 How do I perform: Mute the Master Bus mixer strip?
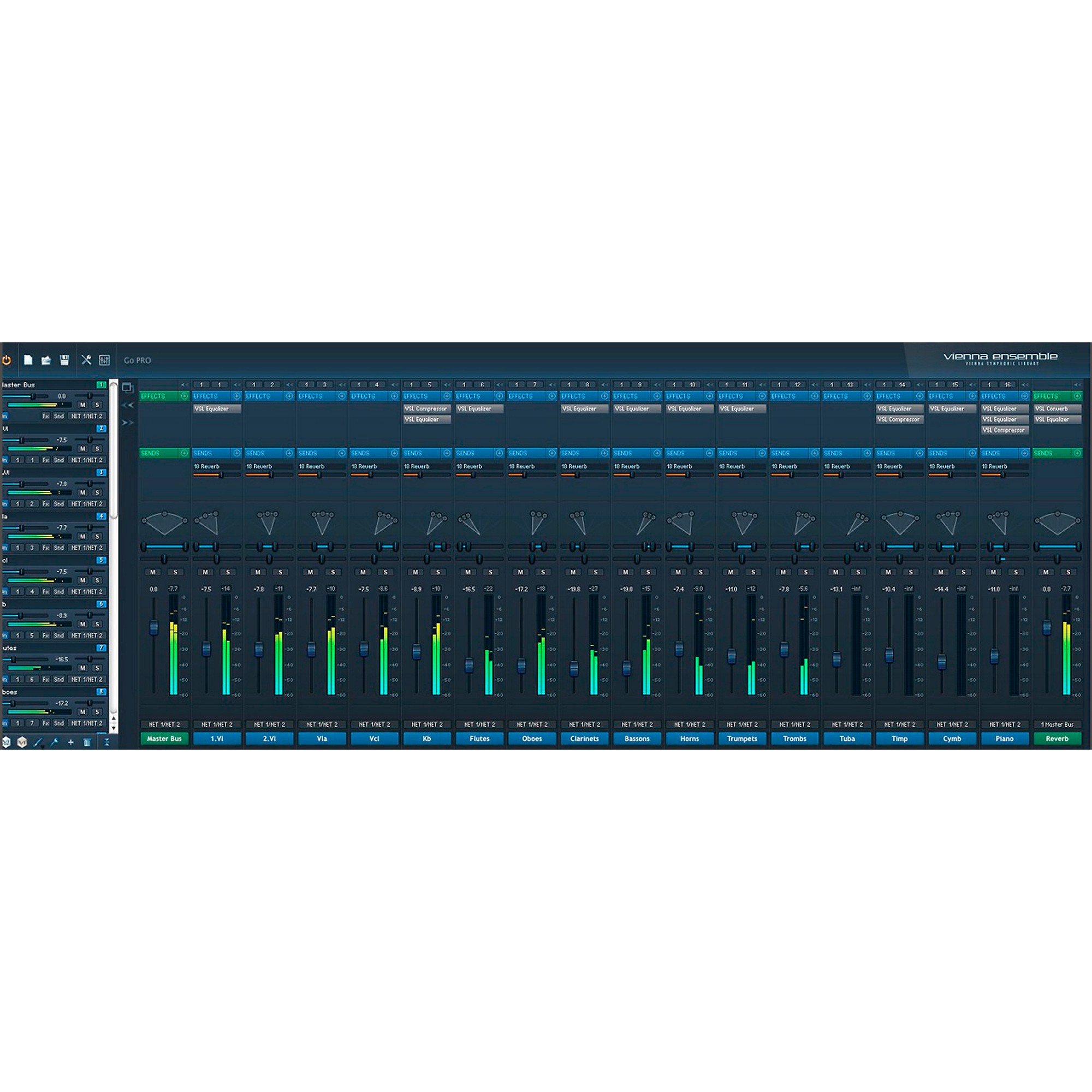tap(153, 572)
